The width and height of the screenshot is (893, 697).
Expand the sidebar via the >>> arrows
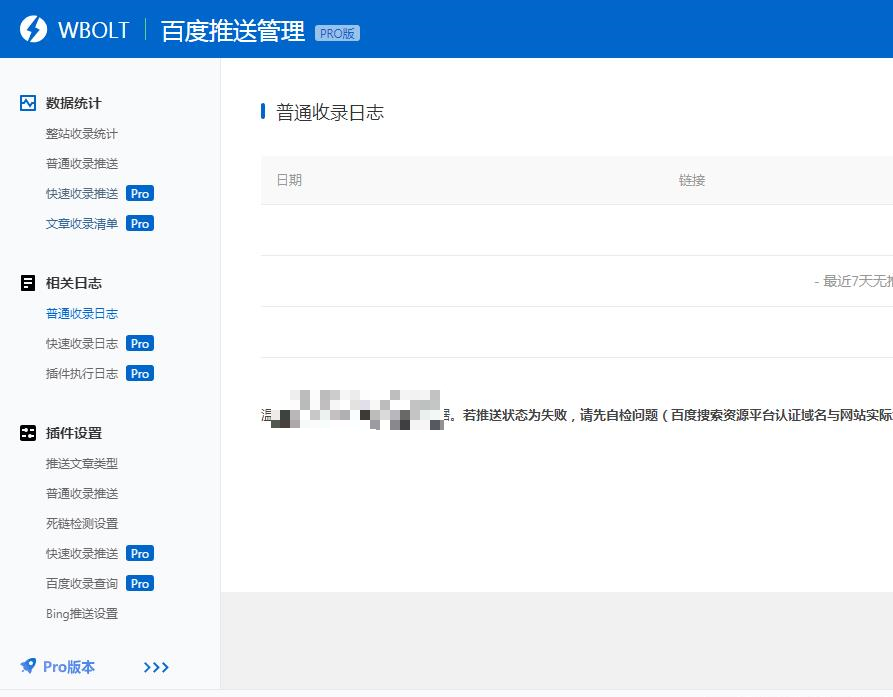156,667
